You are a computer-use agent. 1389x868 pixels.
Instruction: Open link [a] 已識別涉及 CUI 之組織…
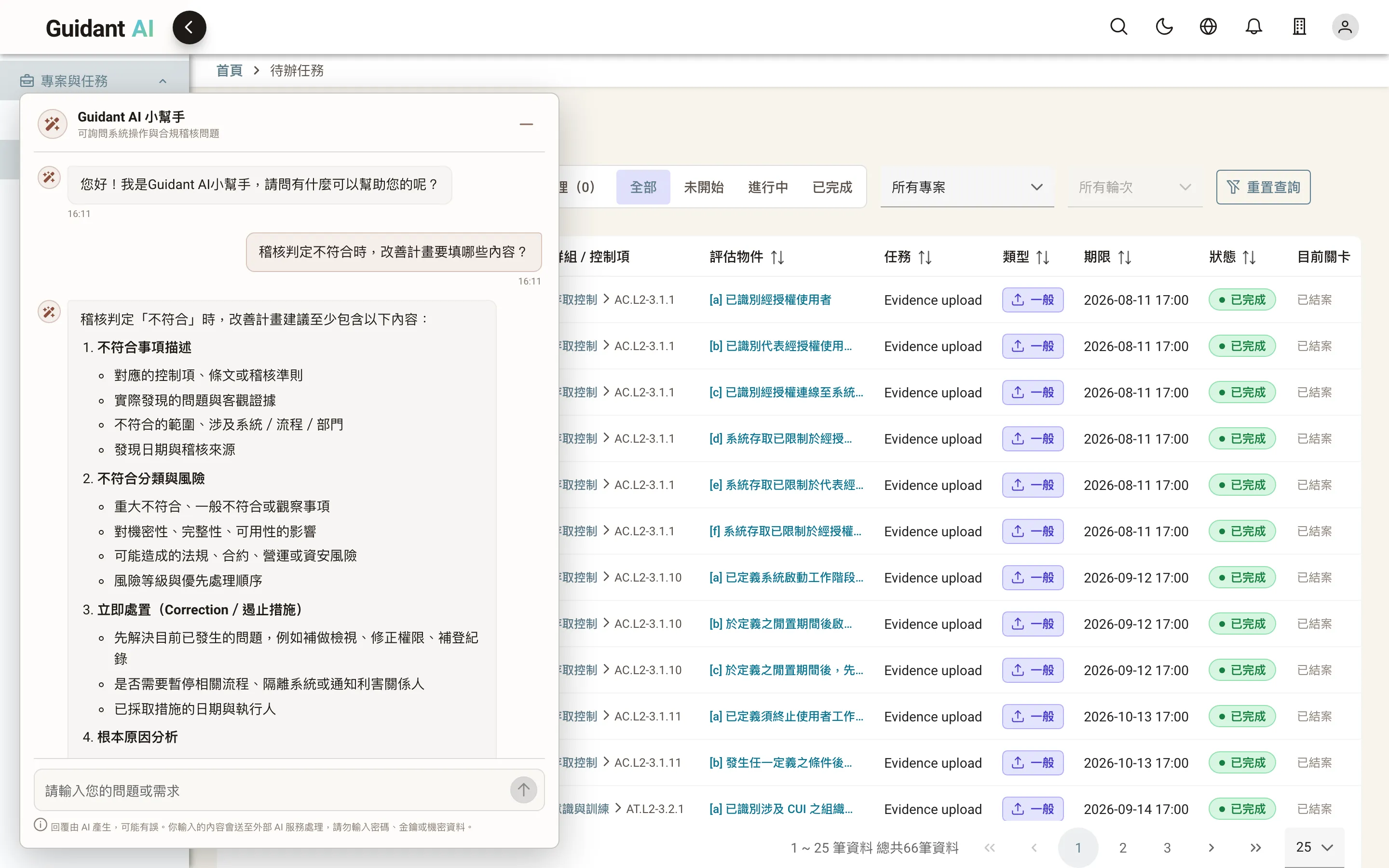pyautogui.click(x=781, y=809)
